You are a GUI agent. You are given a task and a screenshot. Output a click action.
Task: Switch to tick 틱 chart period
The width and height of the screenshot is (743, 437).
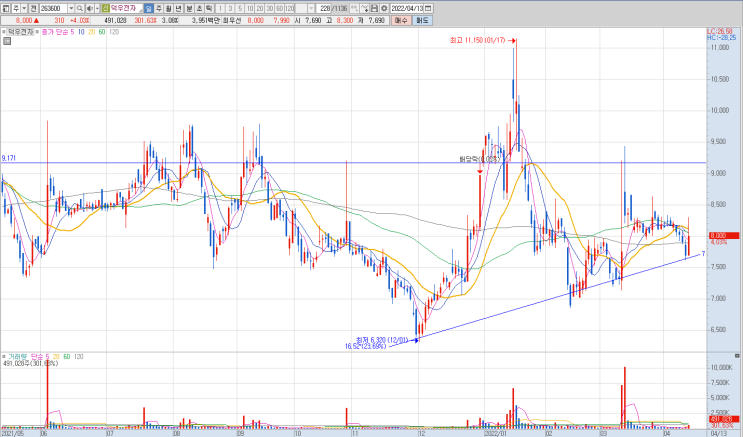click(209, 9)
